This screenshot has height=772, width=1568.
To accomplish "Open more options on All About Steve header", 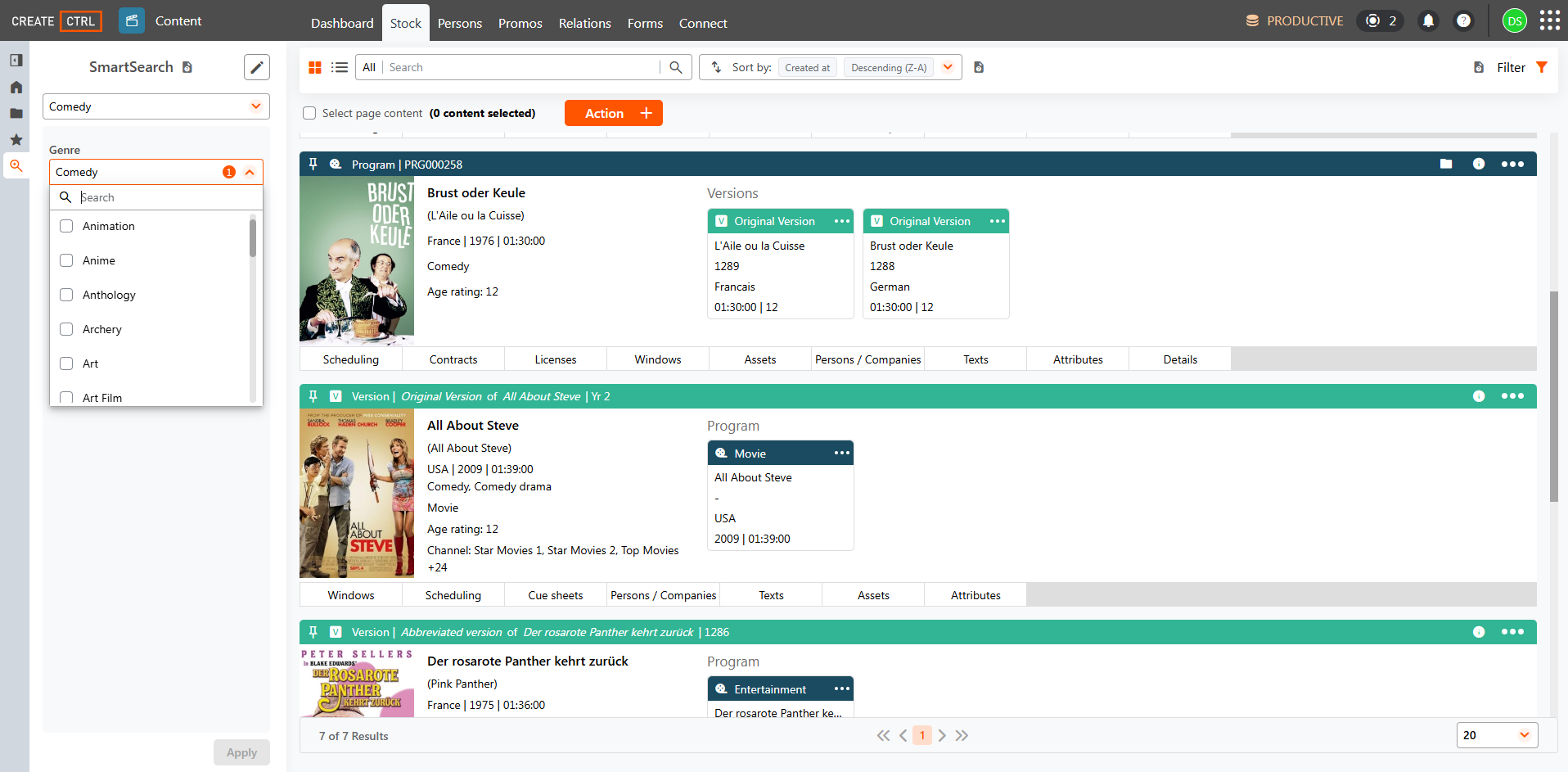I will coord(1512,396).
